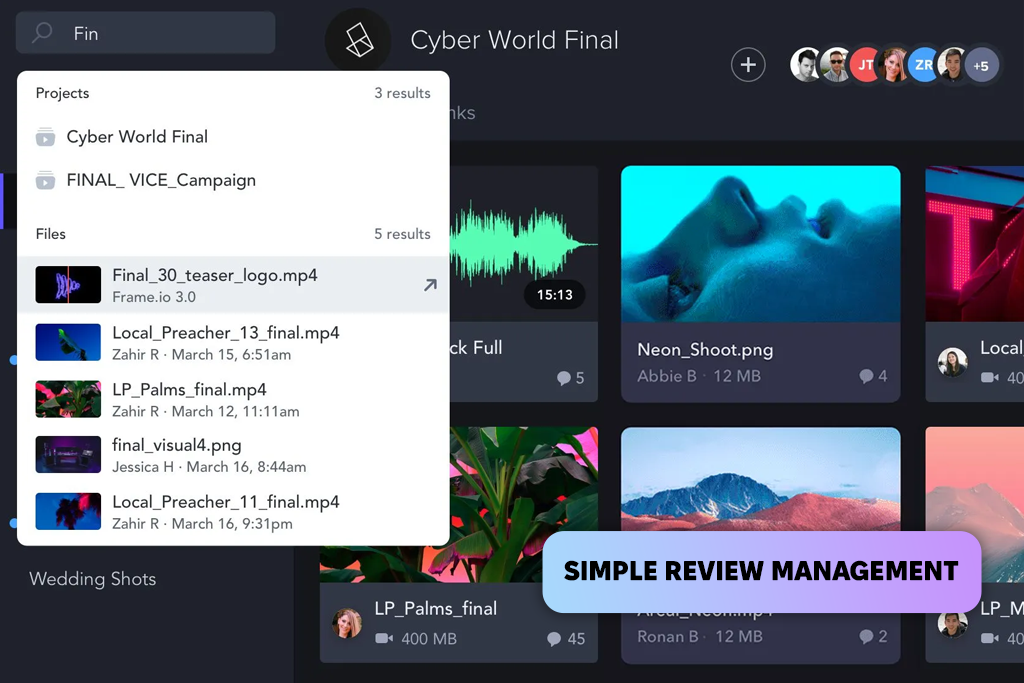This screenshot has width=1024, height=683.
Task: Click the JT red avatar
Action: coord(866,65)
